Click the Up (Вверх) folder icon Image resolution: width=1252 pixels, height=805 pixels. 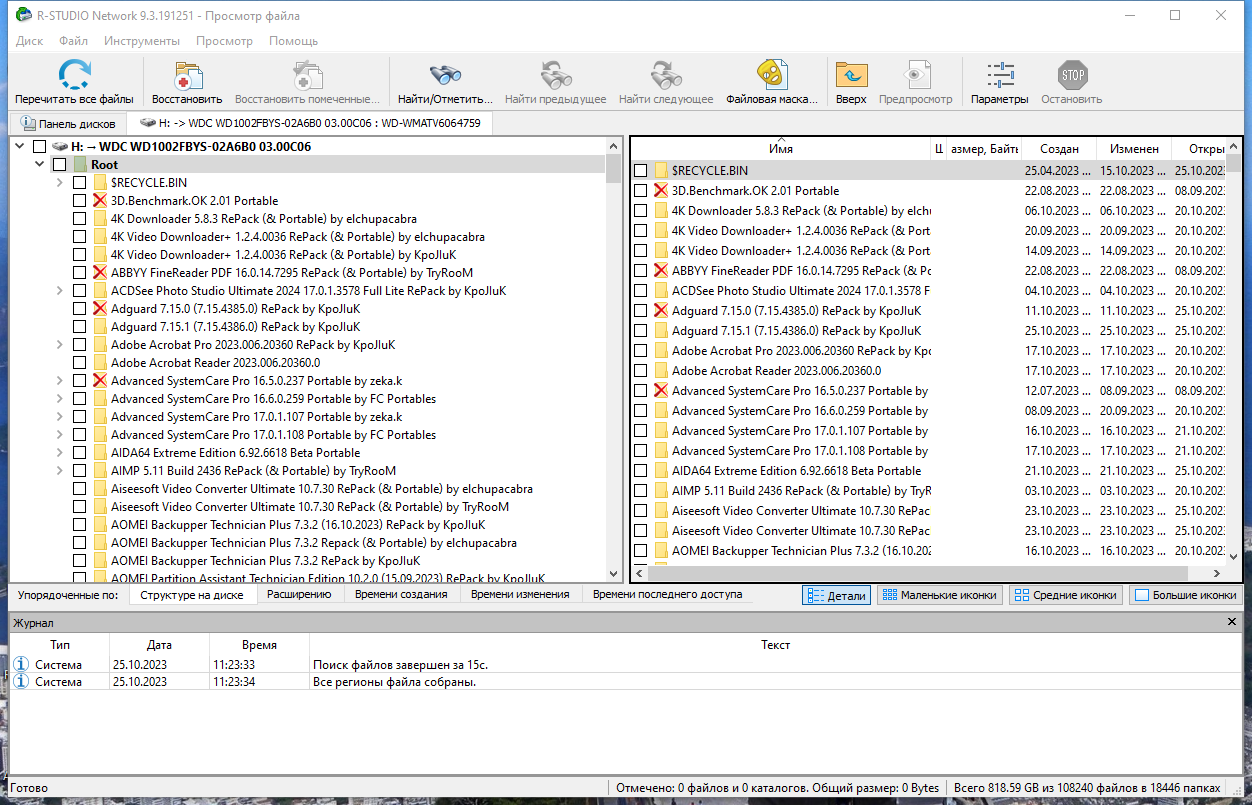[851, 75]
